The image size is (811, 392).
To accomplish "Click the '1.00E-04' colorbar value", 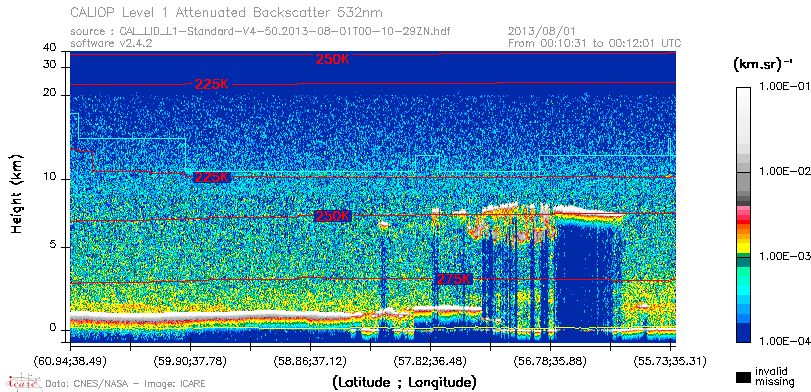I will [785, 341].
